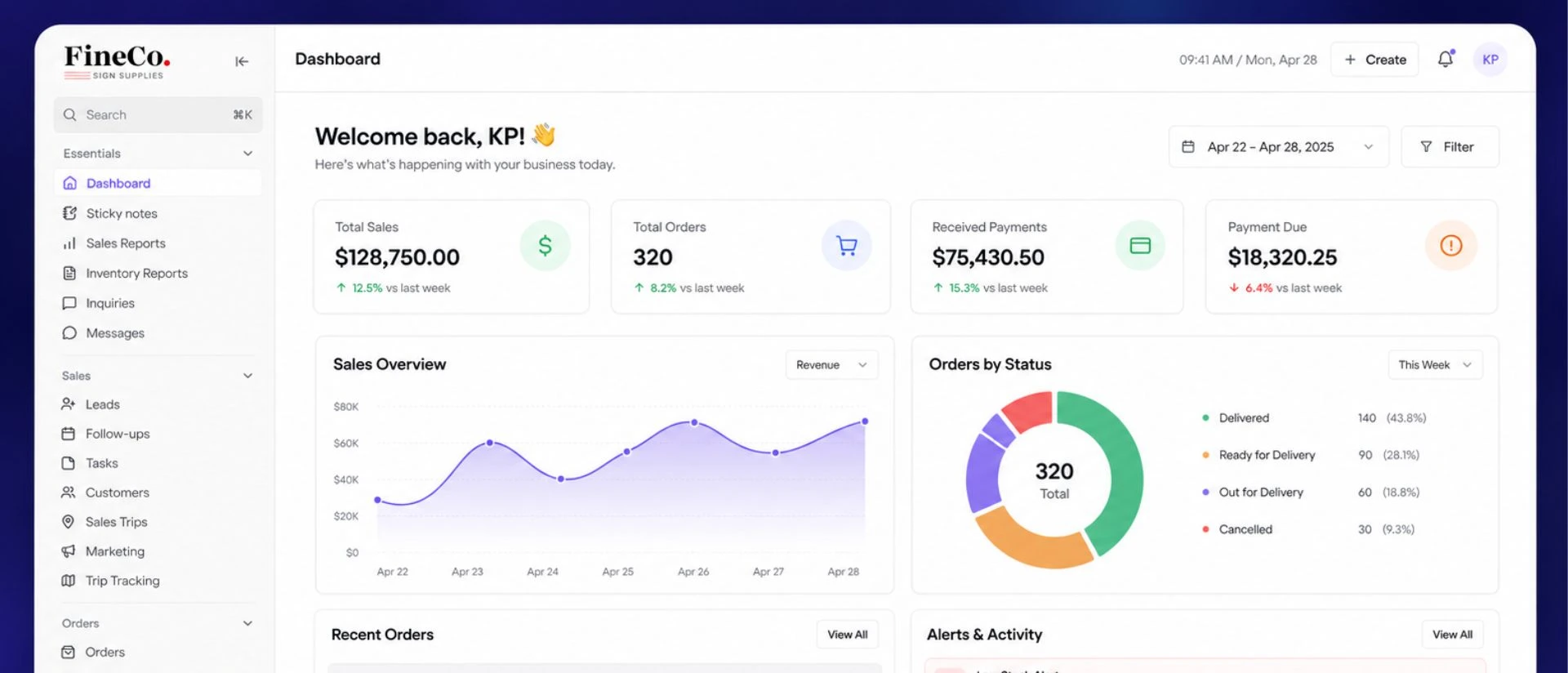Click the dollar sign Total Sales icon

pyautogui.click(x=545, y=245)
